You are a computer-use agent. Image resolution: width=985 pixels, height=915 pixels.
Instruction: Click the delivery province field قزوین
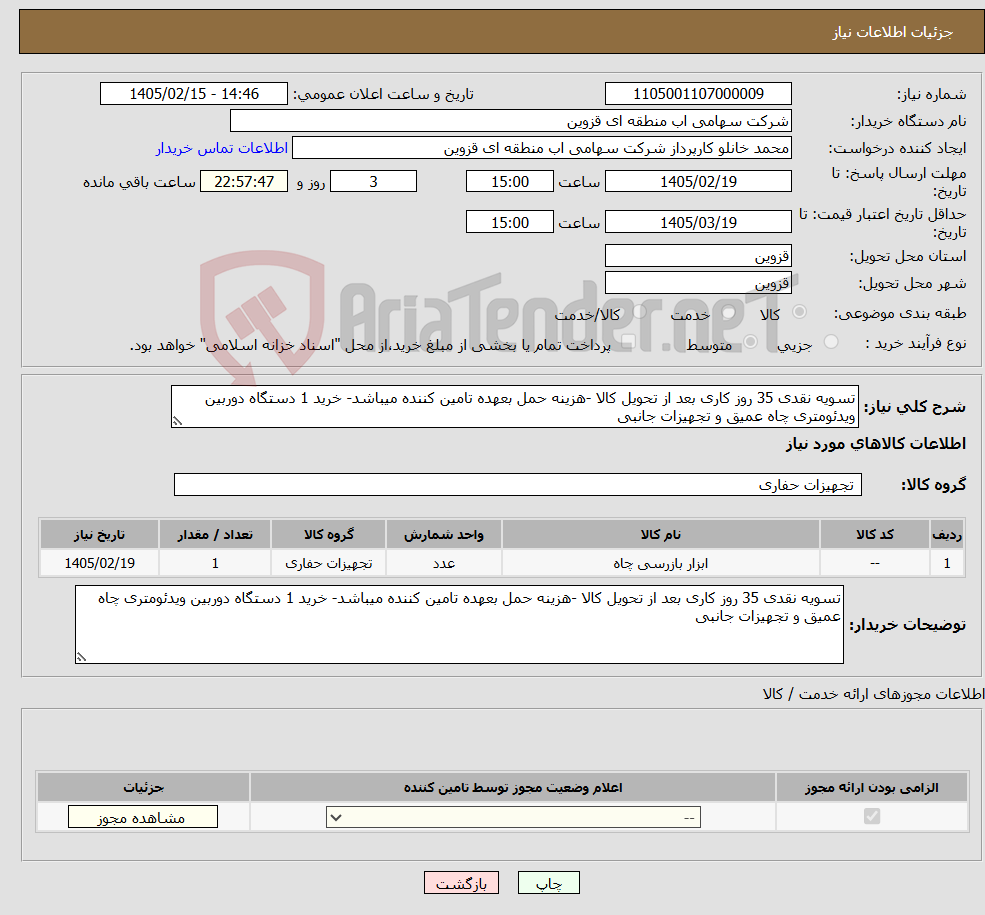pyautogui.click(x=698, y=256)
